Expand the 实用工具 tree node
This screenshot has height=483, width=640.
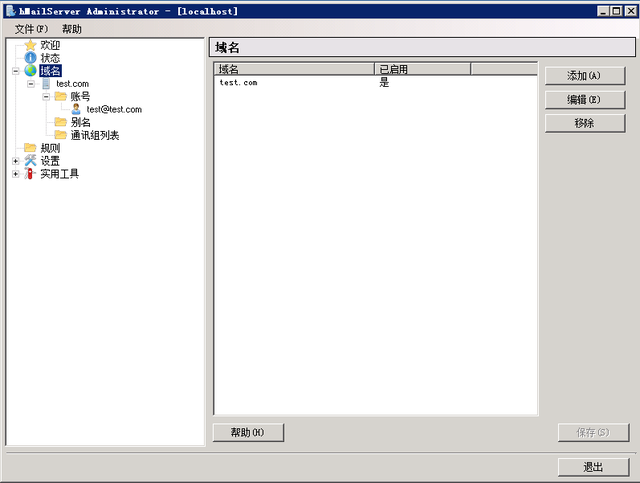coord(16,174)
